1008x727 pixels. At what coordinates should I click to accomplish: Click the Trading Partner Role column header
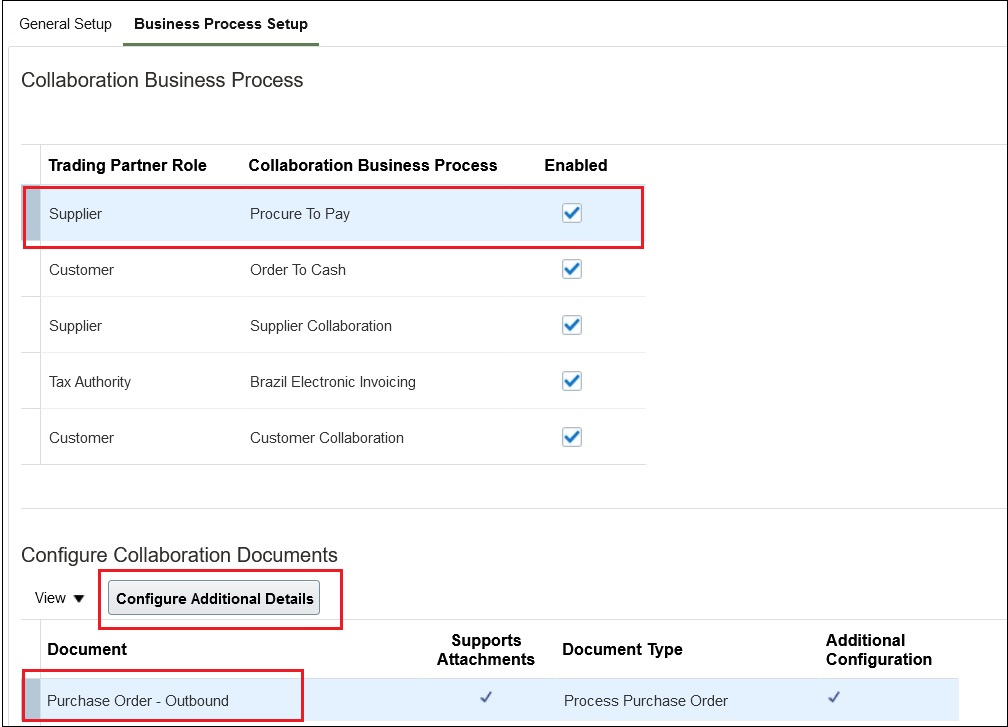127,165
